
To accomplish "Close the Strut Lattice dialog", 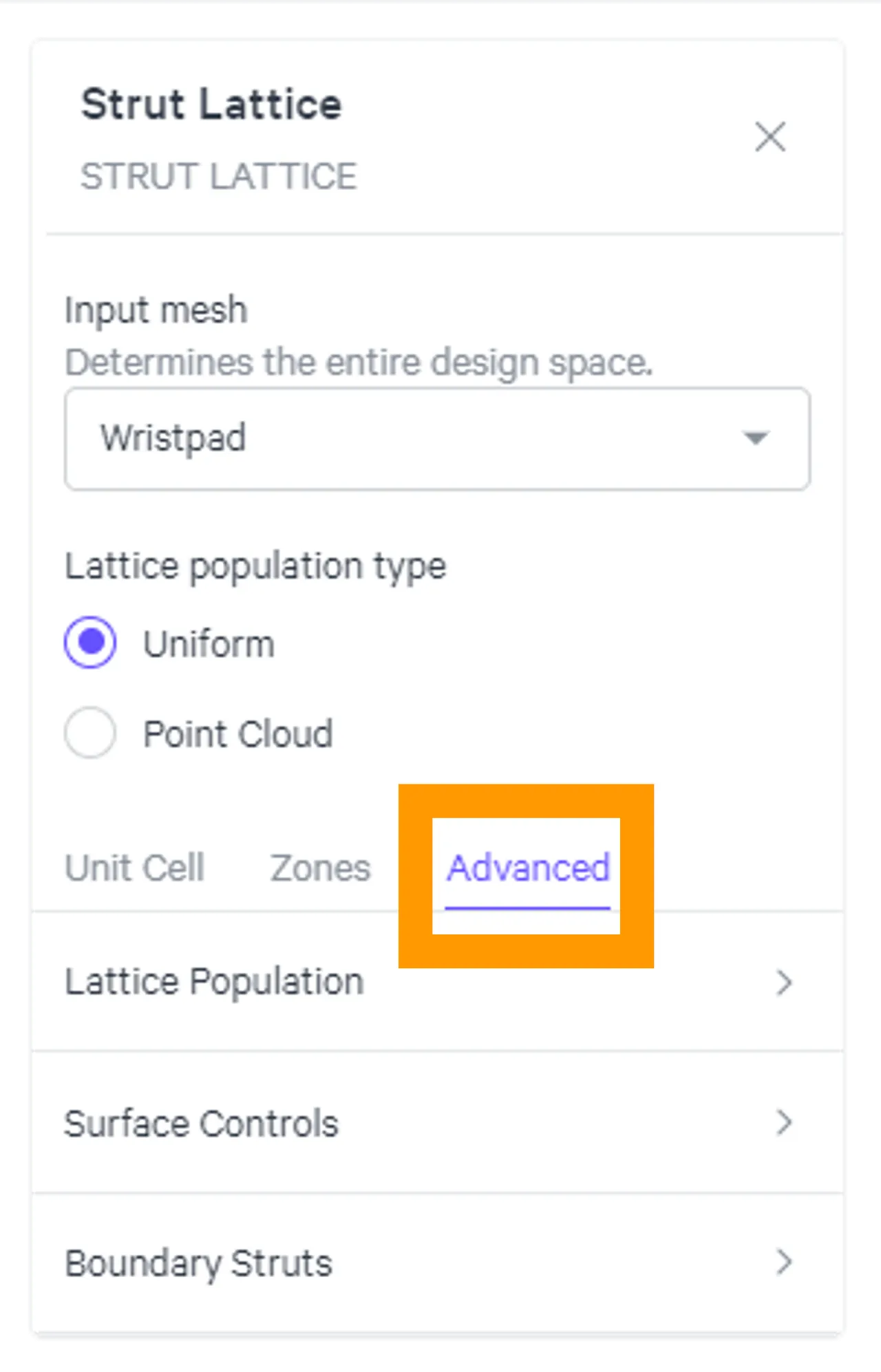I will point(769,137).
